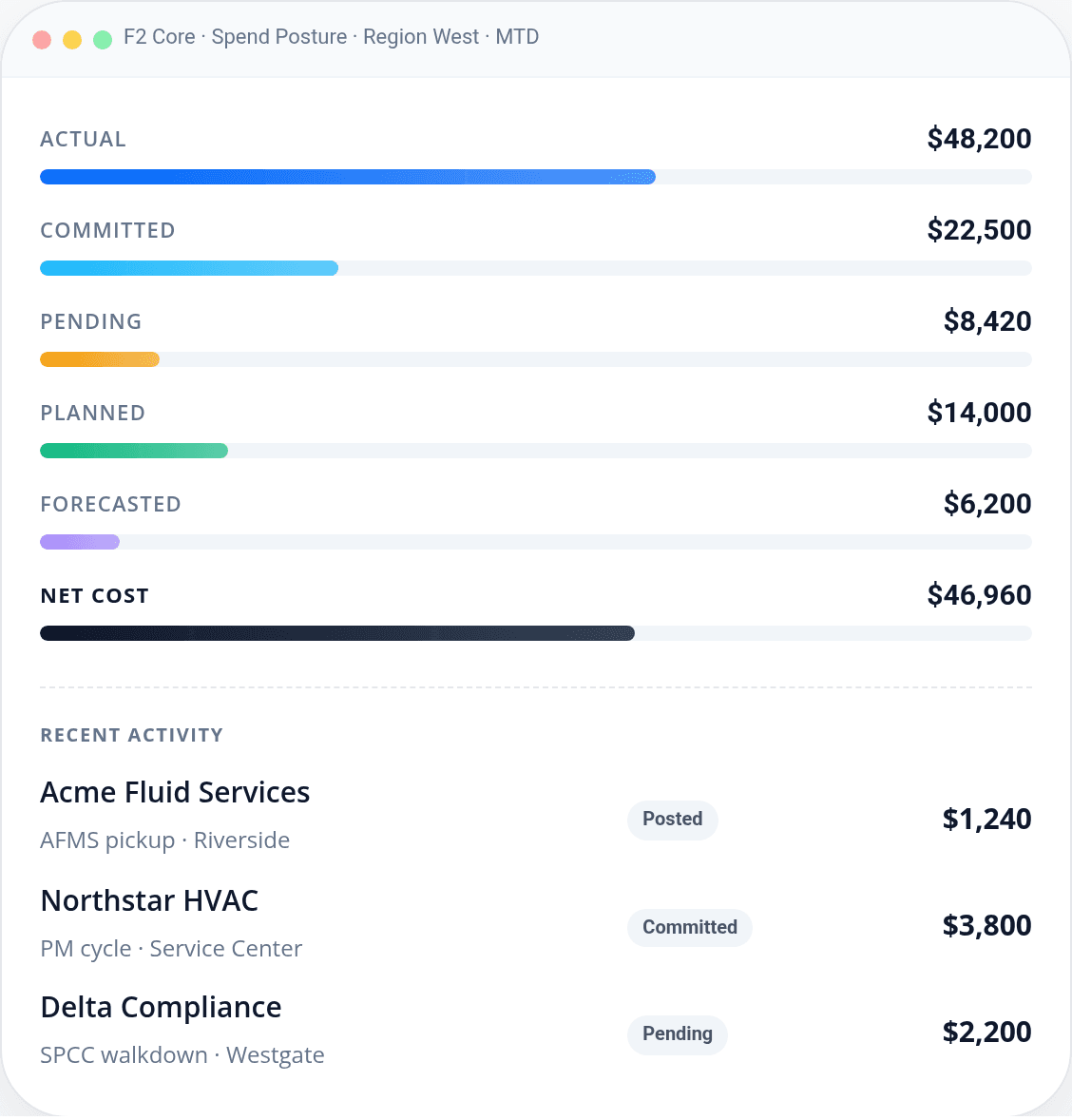Viewport: 1072px width, 1120px height.
Task: Click the NET COST summary label
Action: coord(94,595)
